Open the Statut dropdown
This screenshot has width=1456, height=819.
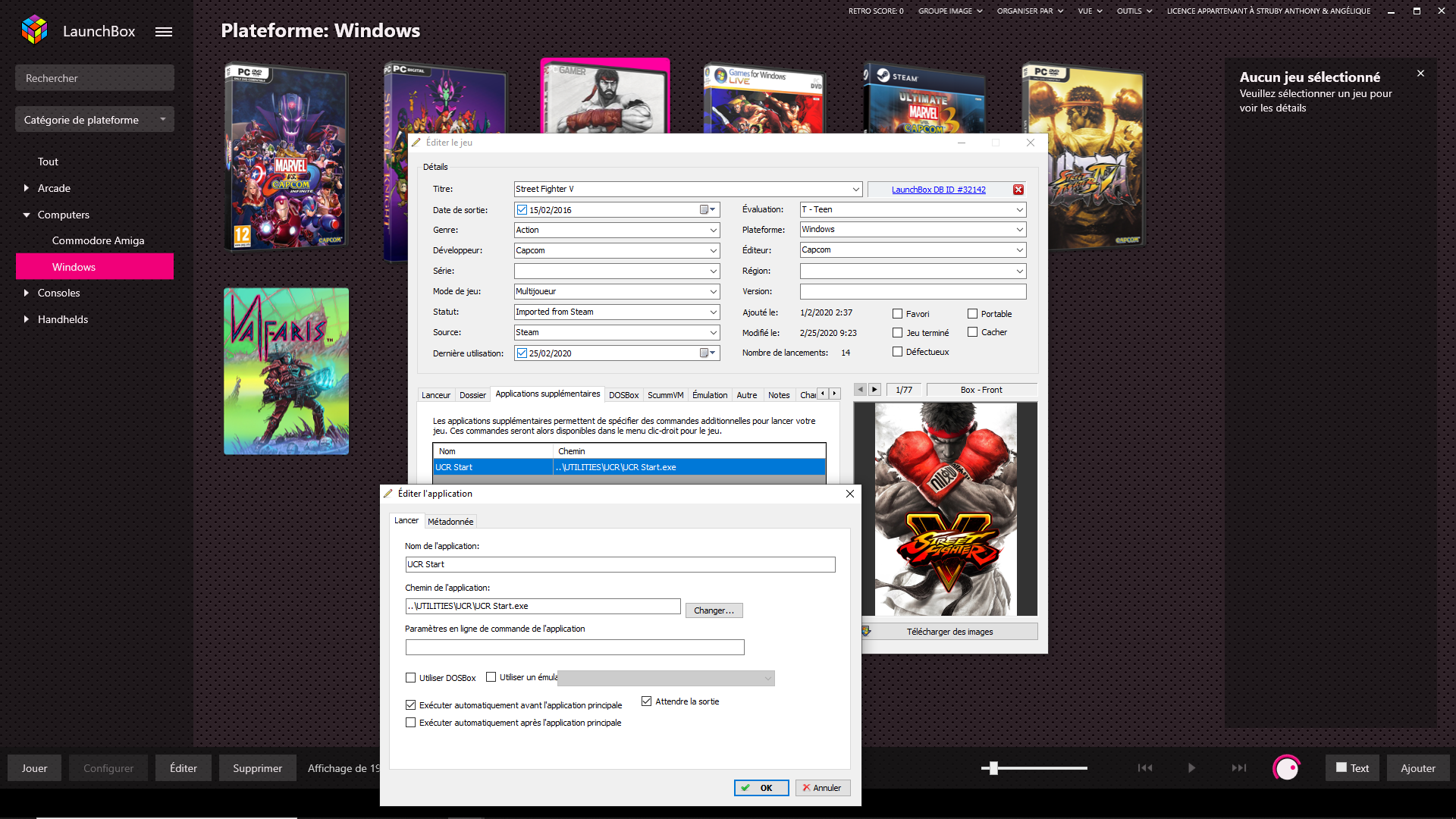(x=714, y=312)
